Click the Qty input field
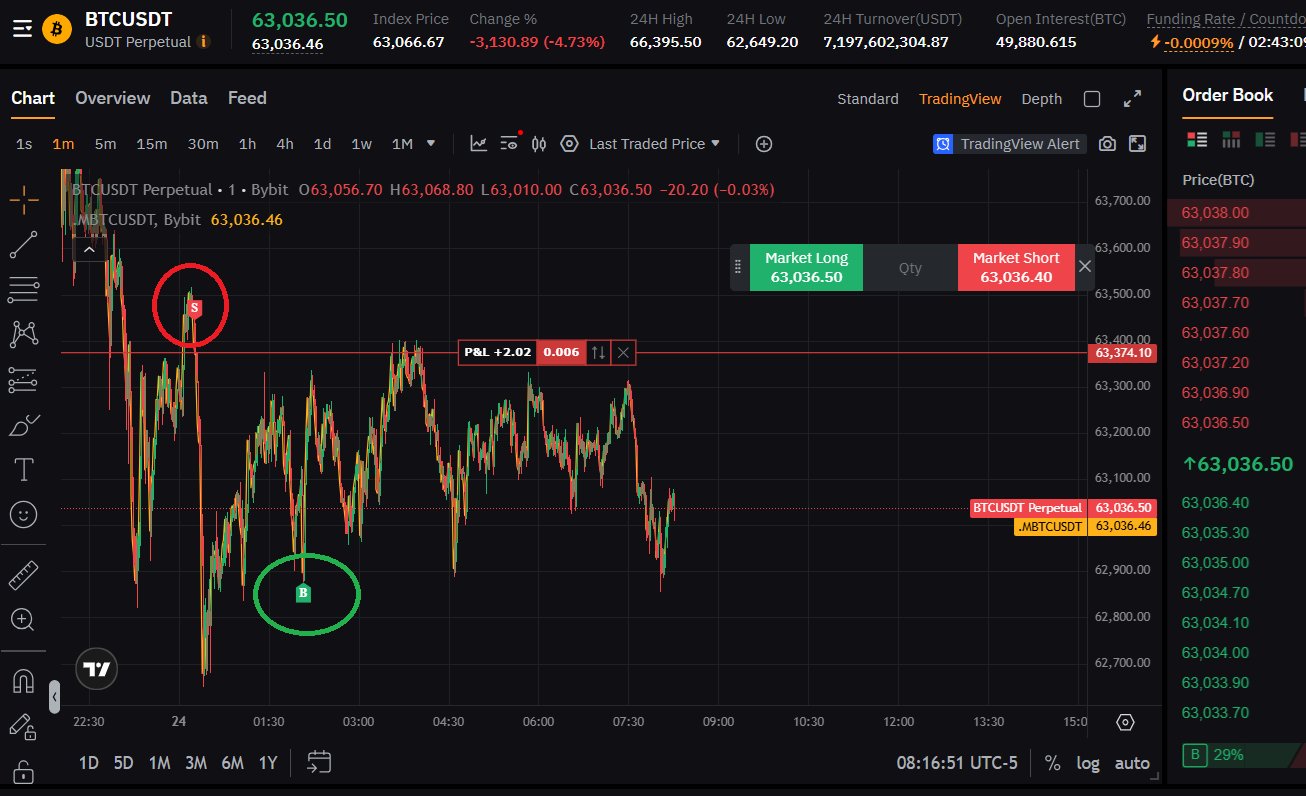 click(910, 268)
